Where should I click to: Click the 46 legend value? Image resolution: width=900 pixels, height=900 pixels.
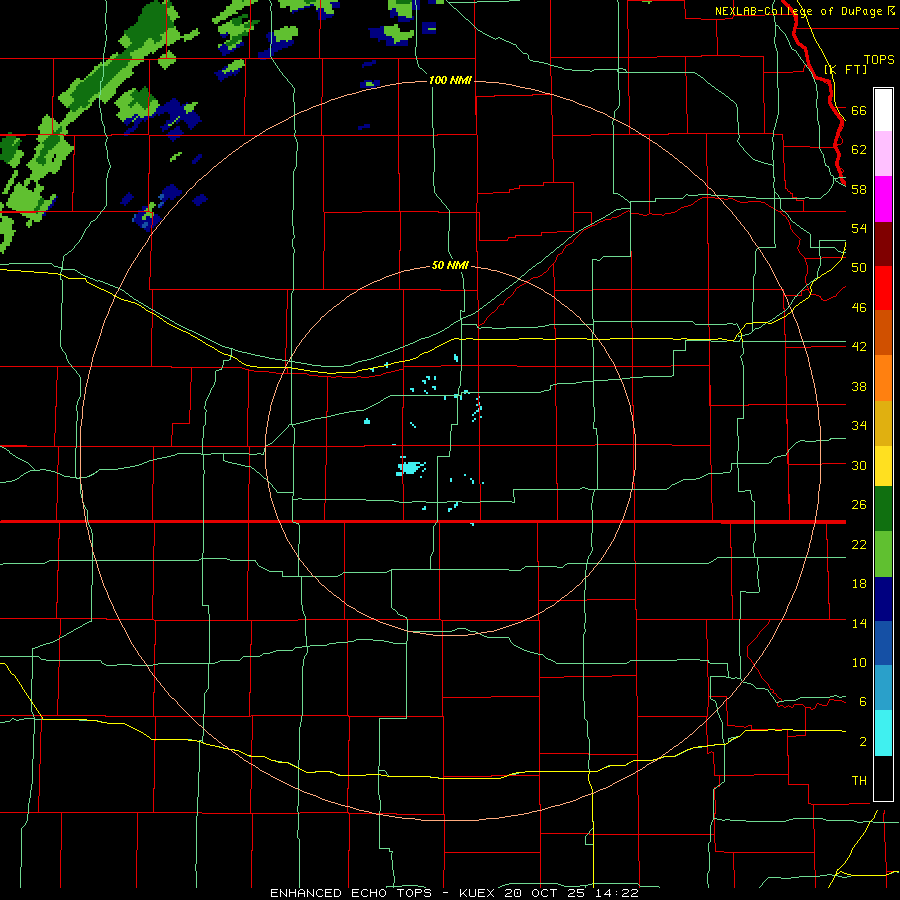[x=859, y=308]
